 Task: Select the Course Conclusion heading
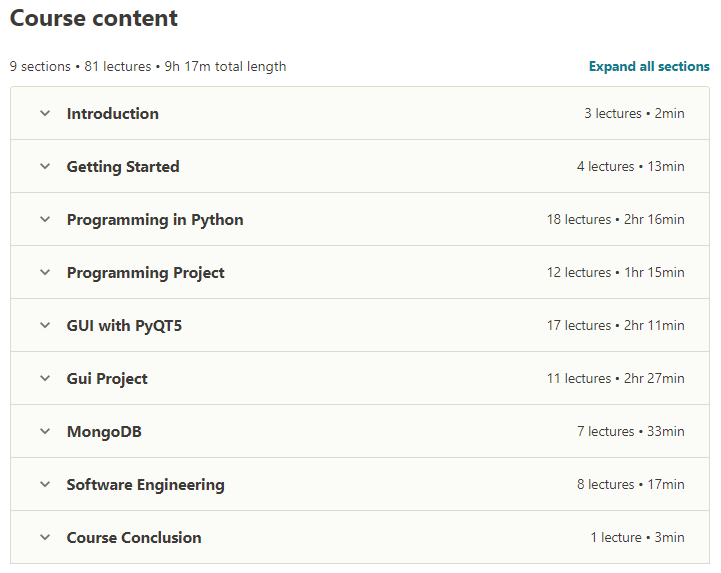[x=134, y=538]
